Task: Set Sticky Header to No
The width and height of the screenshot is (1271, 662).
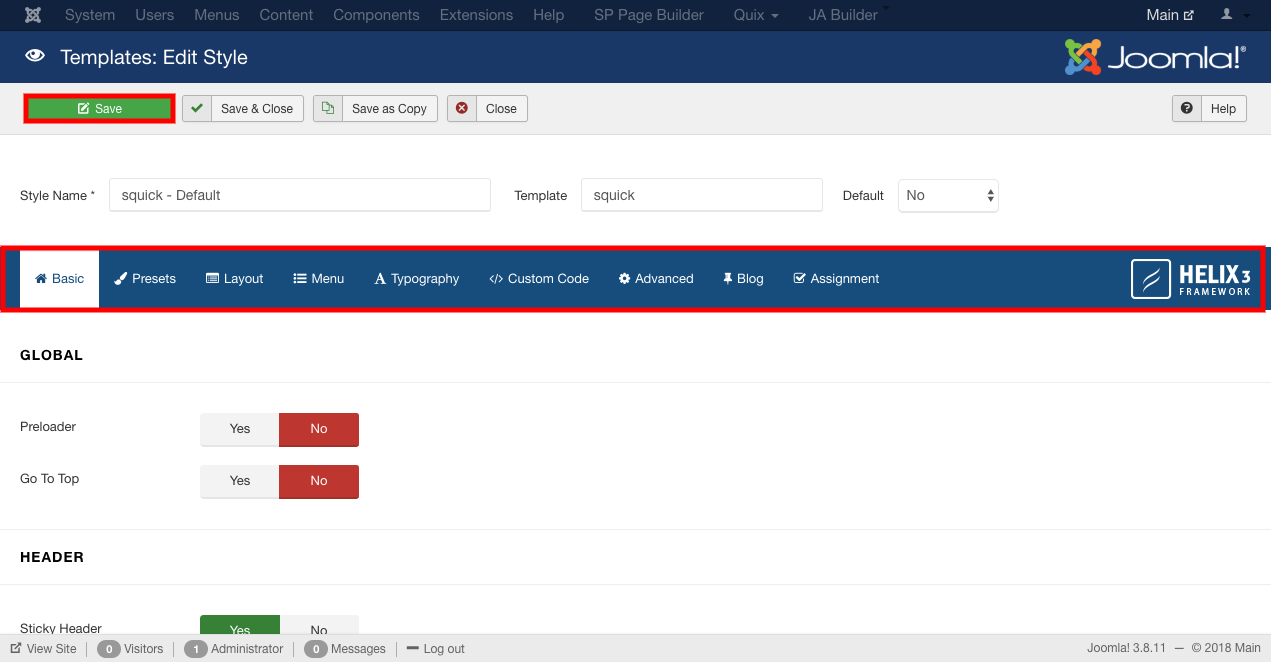Action: coord(319,627)
